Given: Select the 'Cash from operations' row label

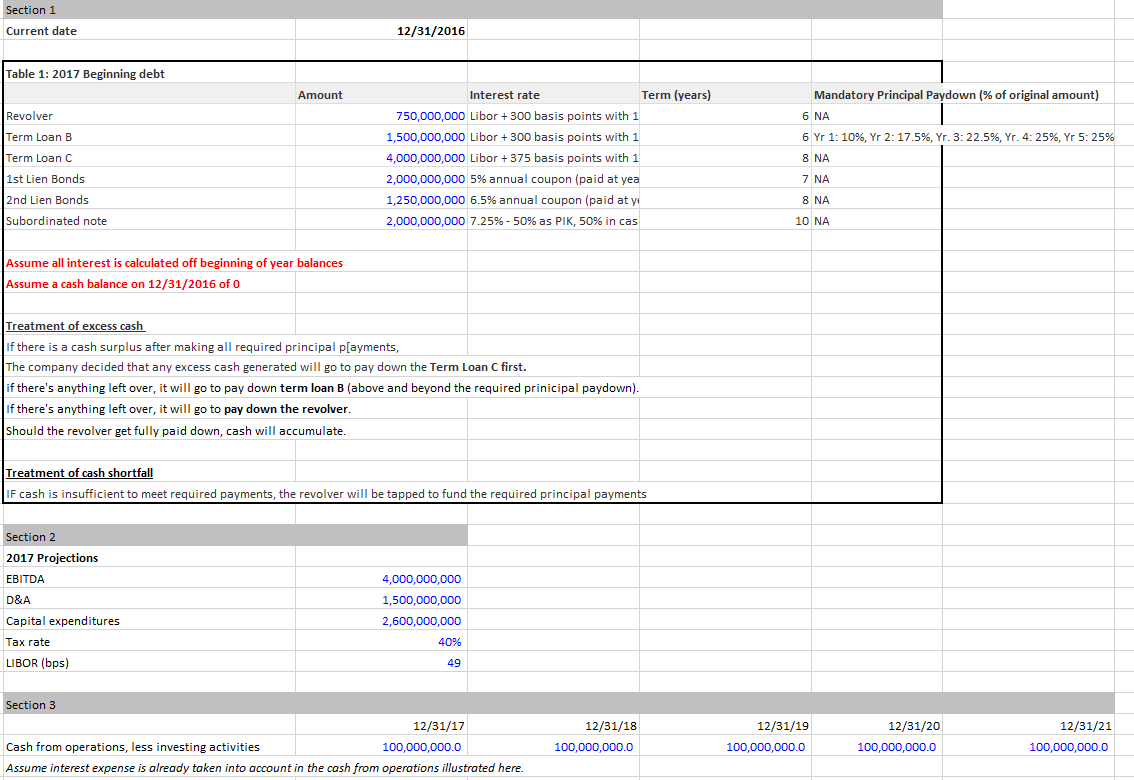Looking at the screenshot, I should (x=133, y=746).
